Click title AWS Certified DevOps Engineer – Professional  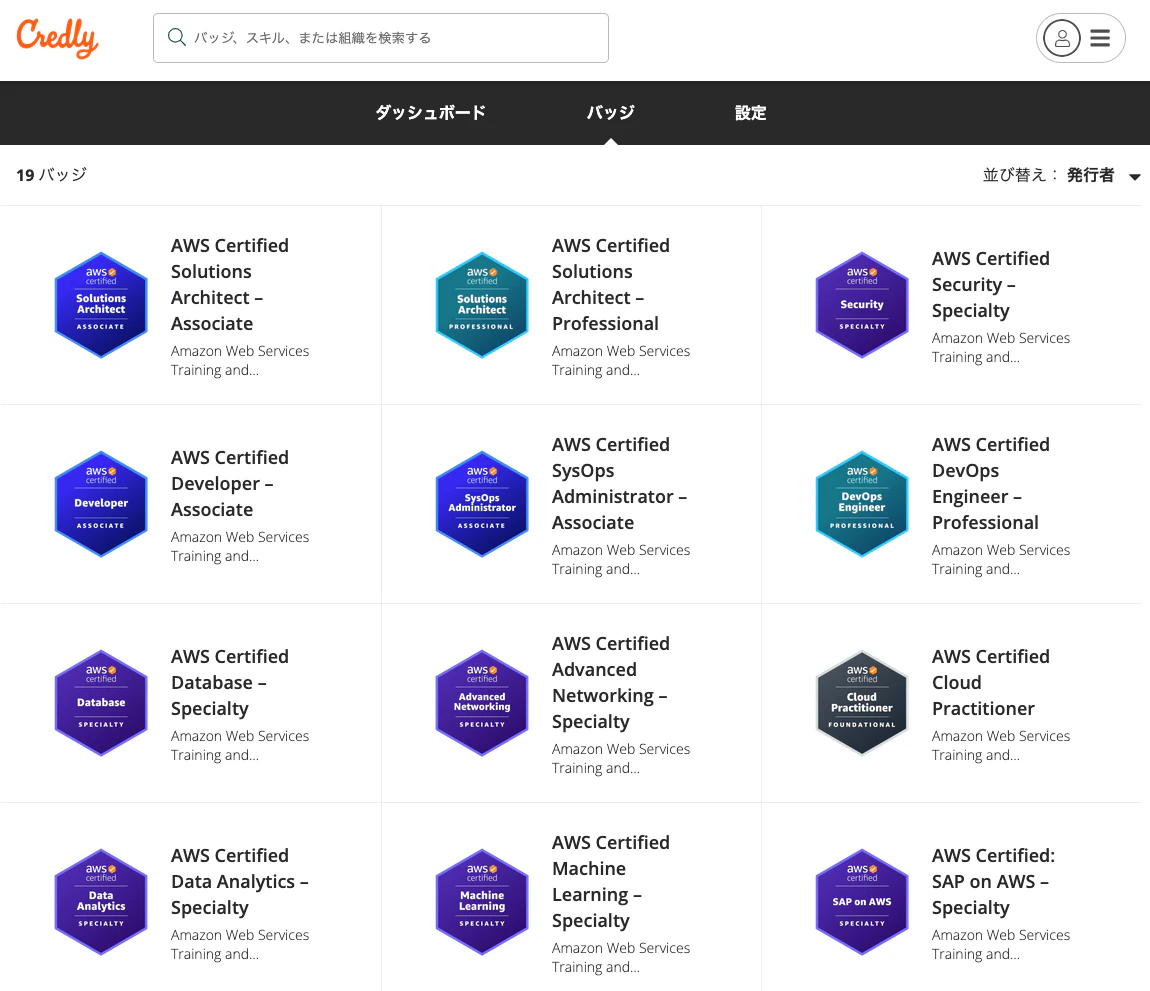(x=990, y=483)
